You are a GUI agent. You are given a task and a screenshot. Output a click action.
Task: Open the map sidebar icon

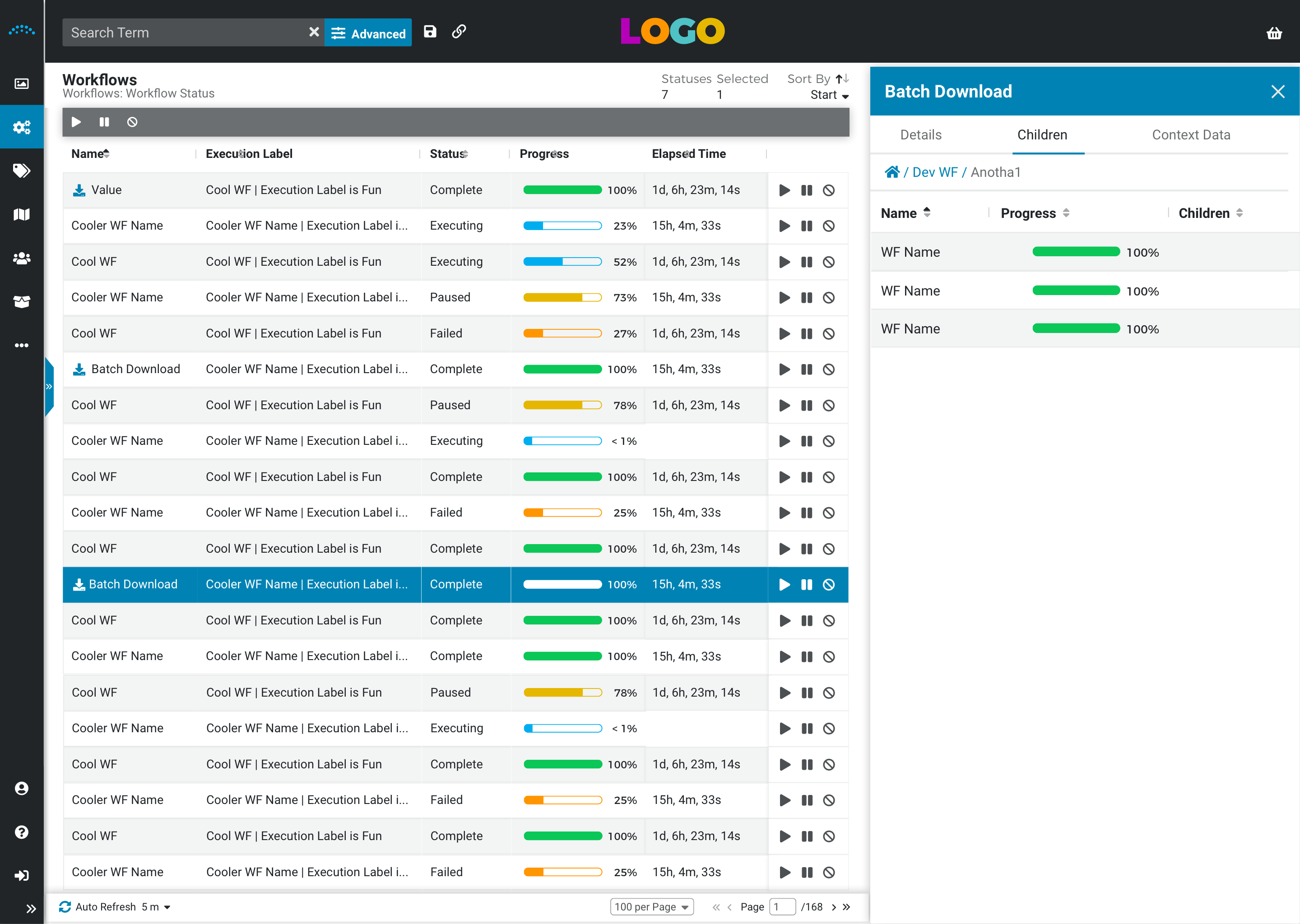pos(22,214)
